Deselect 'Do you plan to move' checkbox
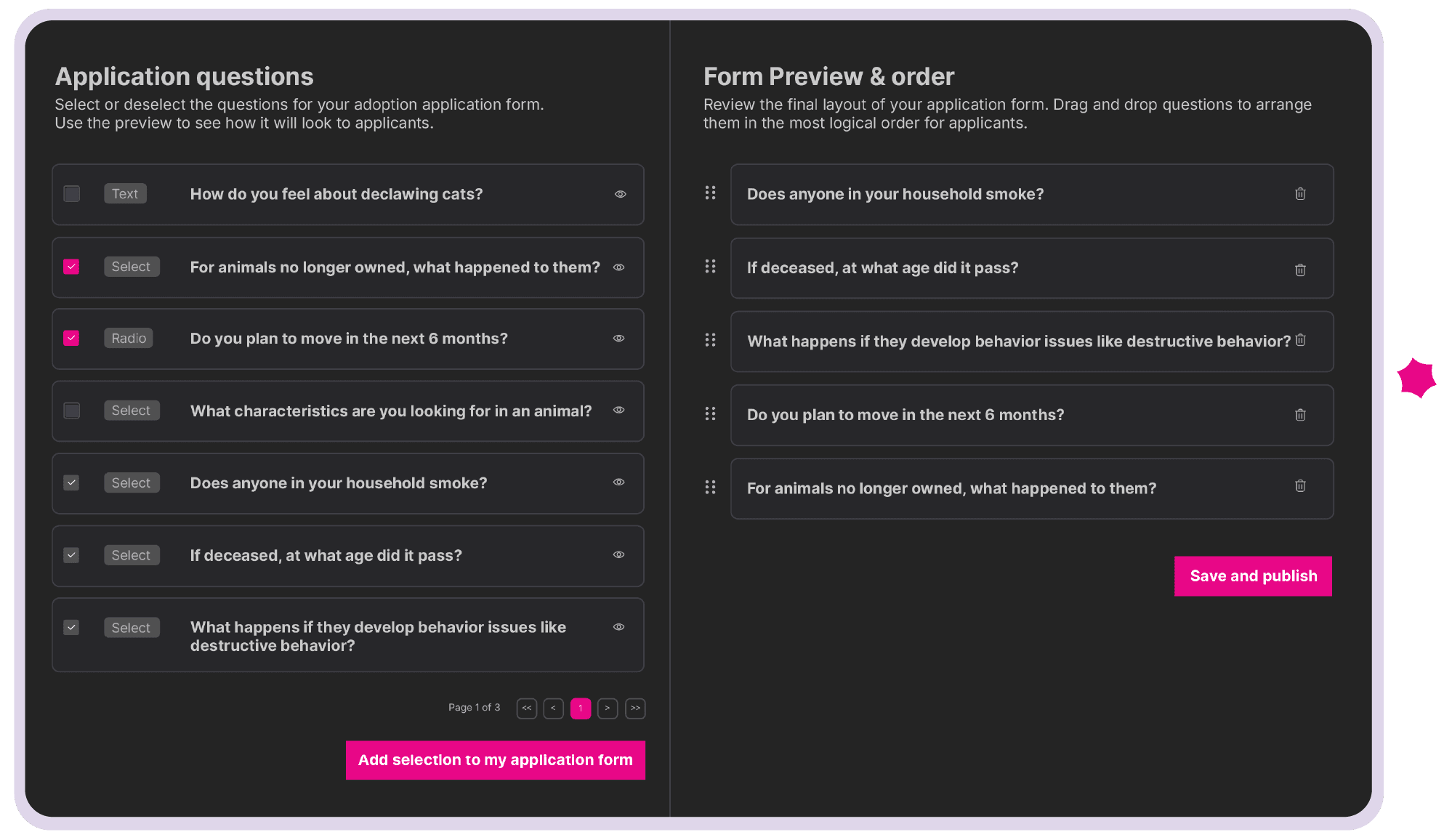Screen dimensions: 1452x840 pyautogui.click(x=71, y=338)
